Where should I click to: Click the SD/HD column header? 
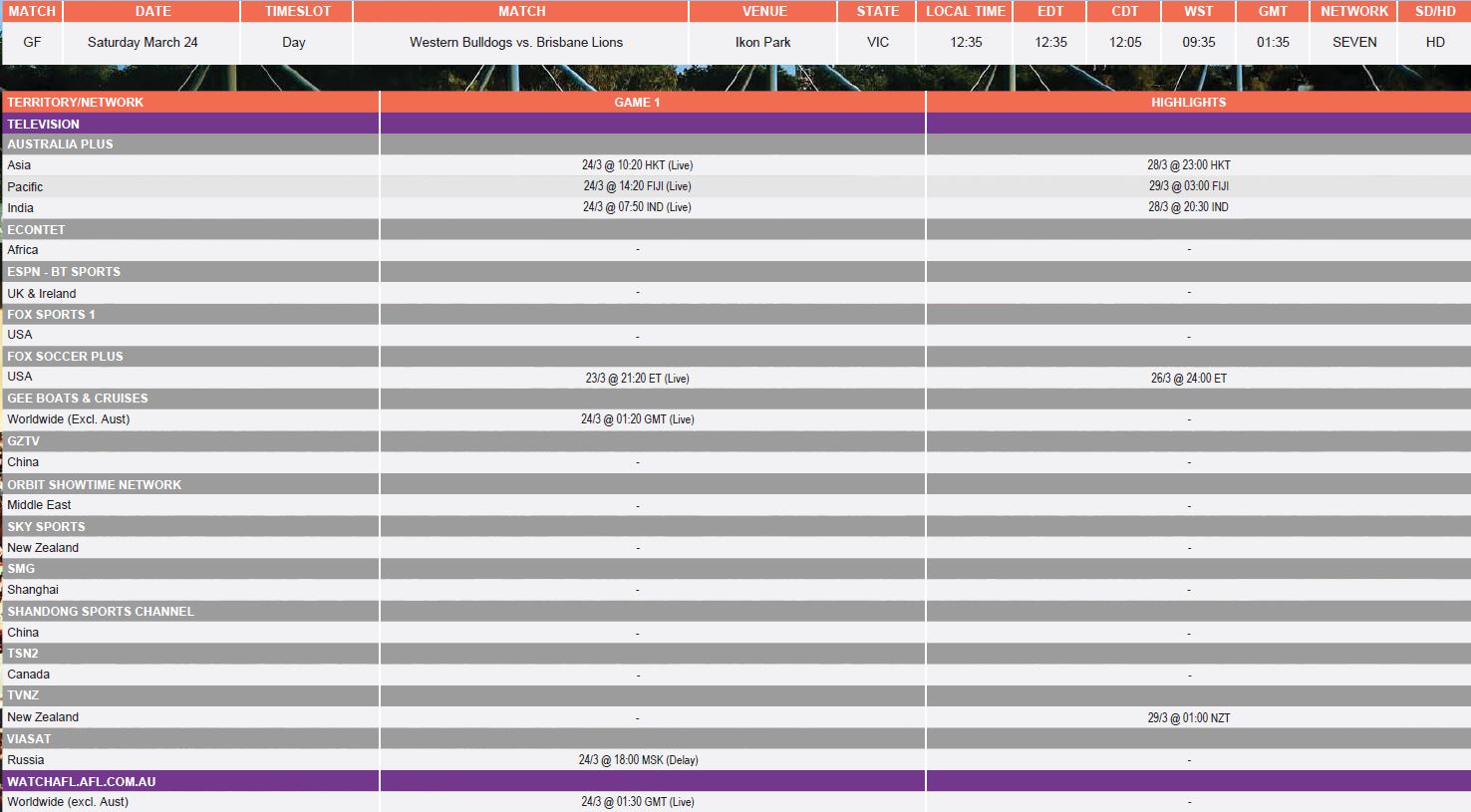click(x=1435, y=11)
